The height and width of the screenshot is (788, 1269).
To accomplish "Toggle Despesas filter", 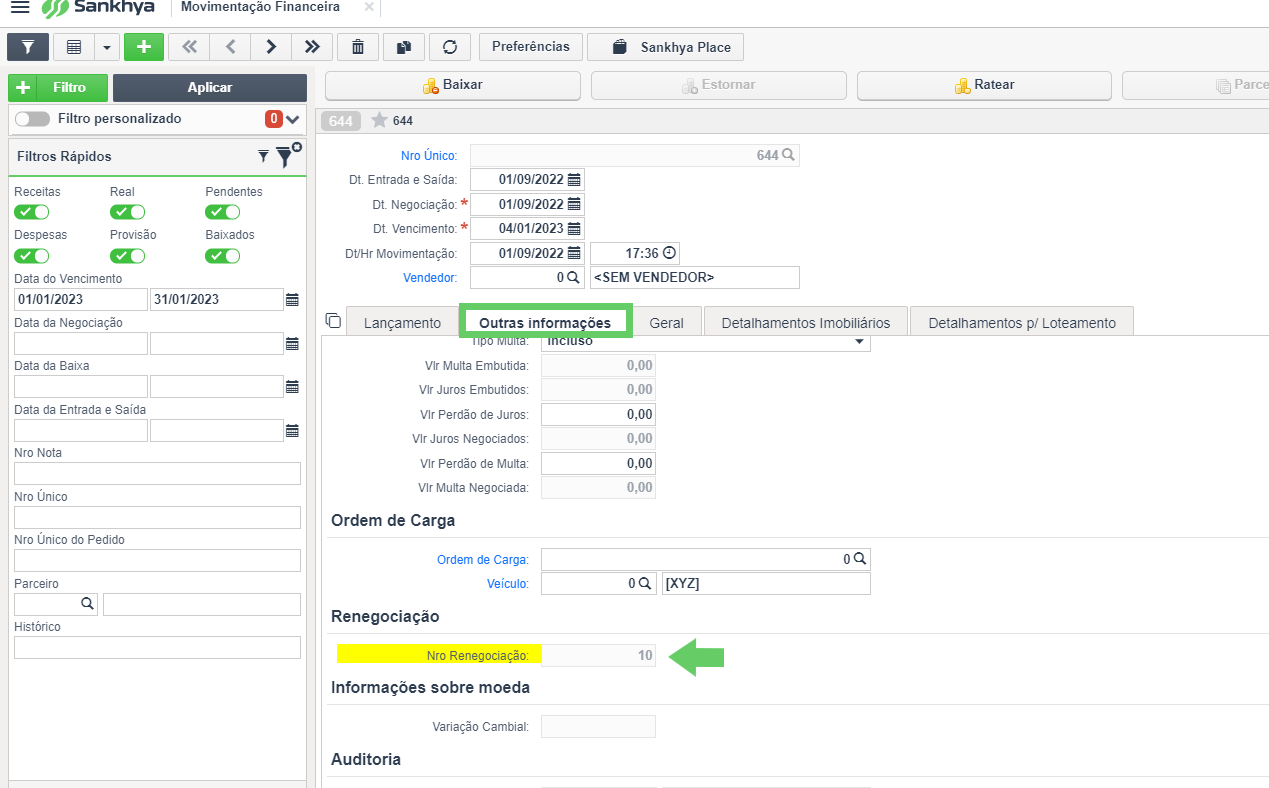I will click(32, 255).
